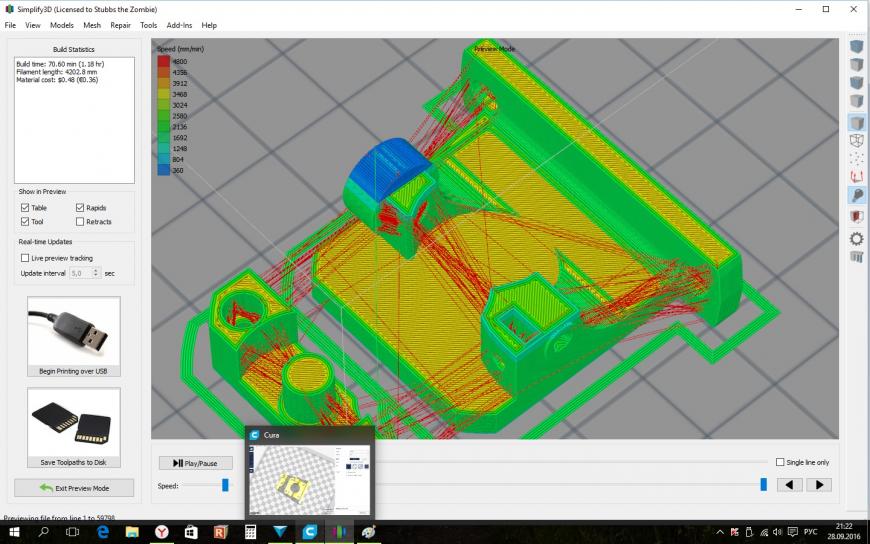Click Begin Printing over USB

73,336
